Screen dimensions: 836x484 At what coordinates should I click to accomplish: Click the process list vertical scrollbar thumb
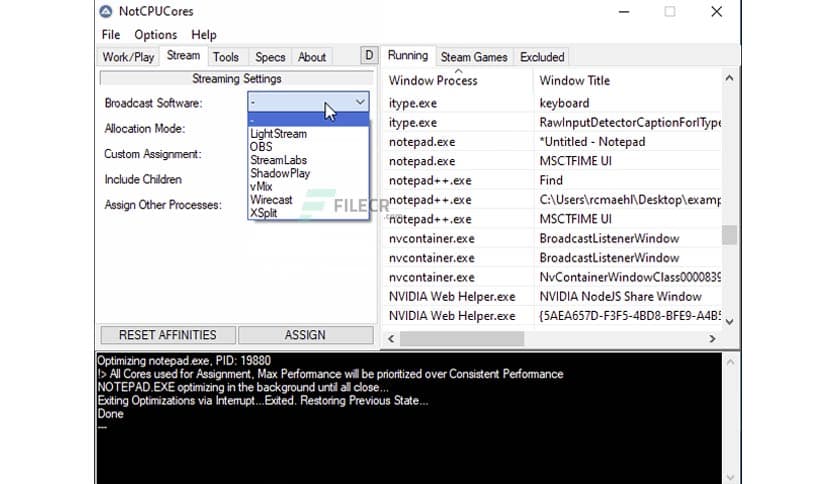coord(729,235)
